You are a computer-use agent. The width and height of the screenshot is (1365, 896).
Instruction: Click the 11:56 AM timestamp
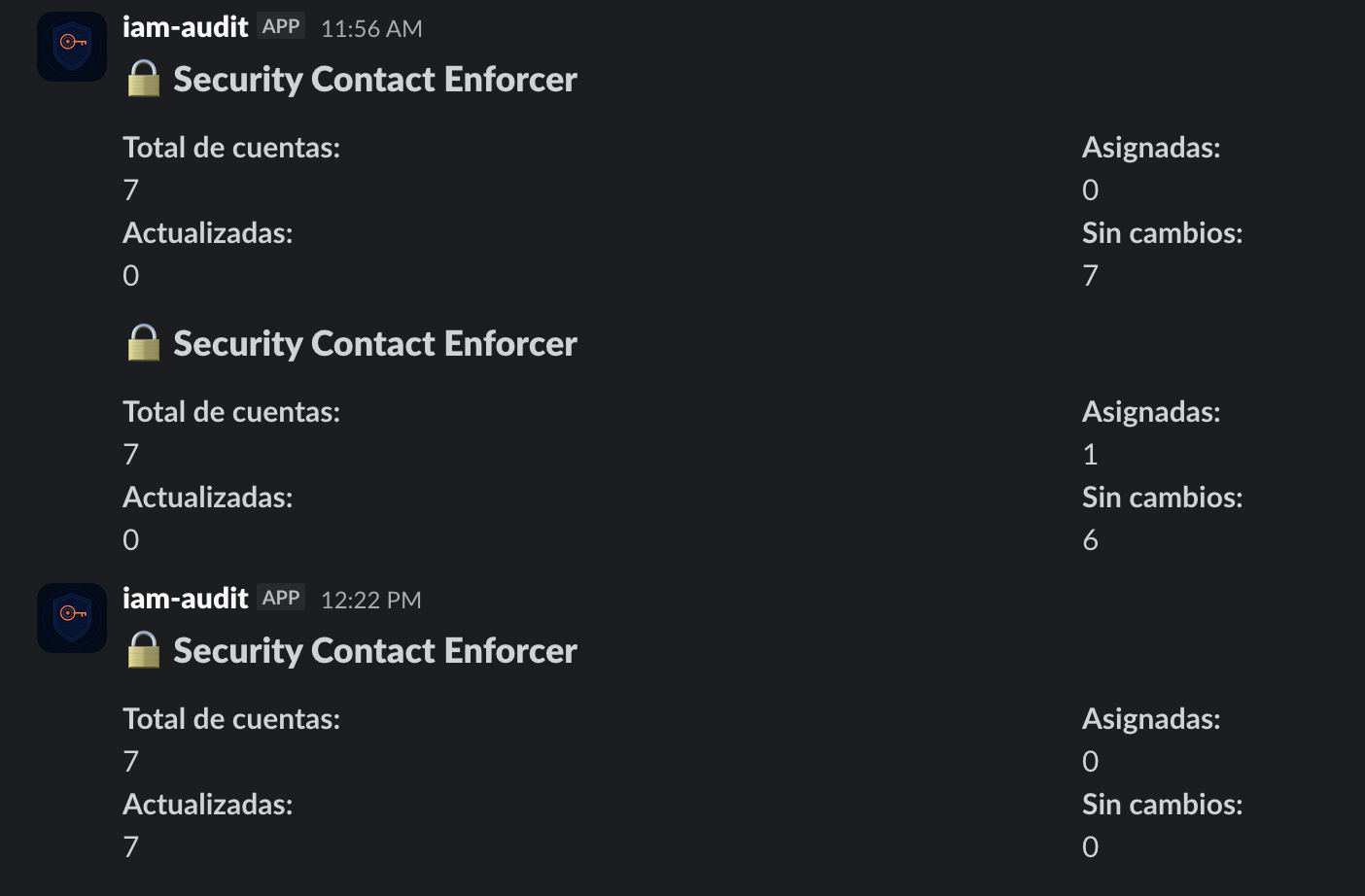pos(370,28)
